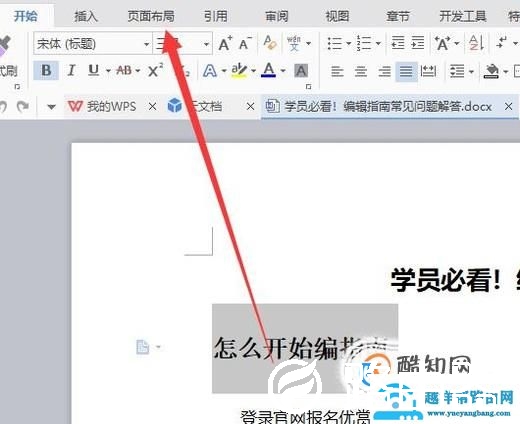Switch to the 开始 ribbon tab
The image size is (520, 424).
(26, 16)
